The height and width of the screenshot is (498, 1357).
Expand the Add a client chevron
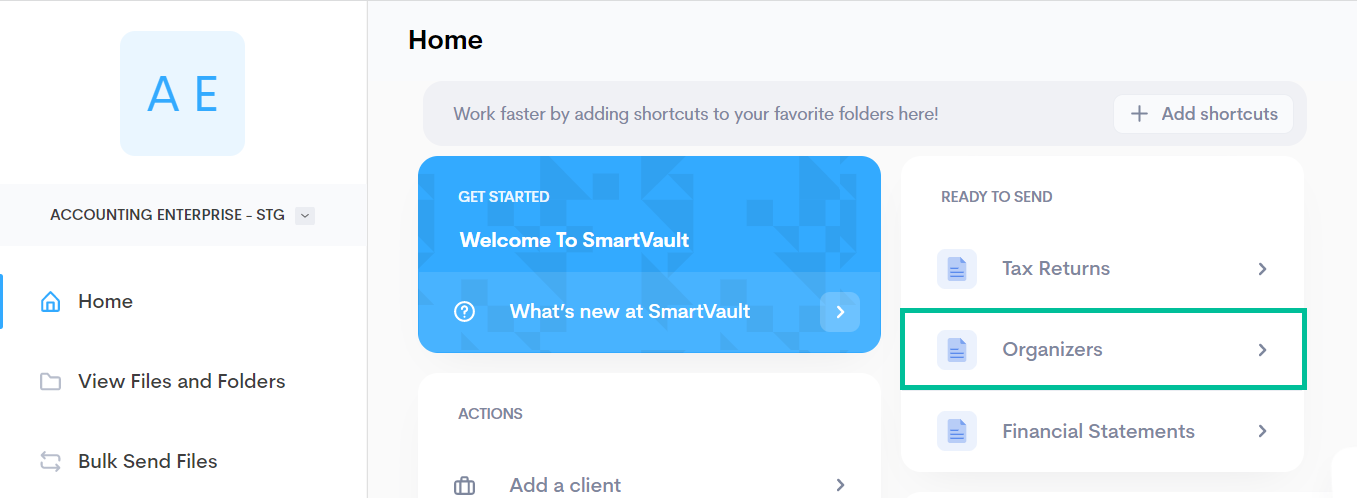840,486
